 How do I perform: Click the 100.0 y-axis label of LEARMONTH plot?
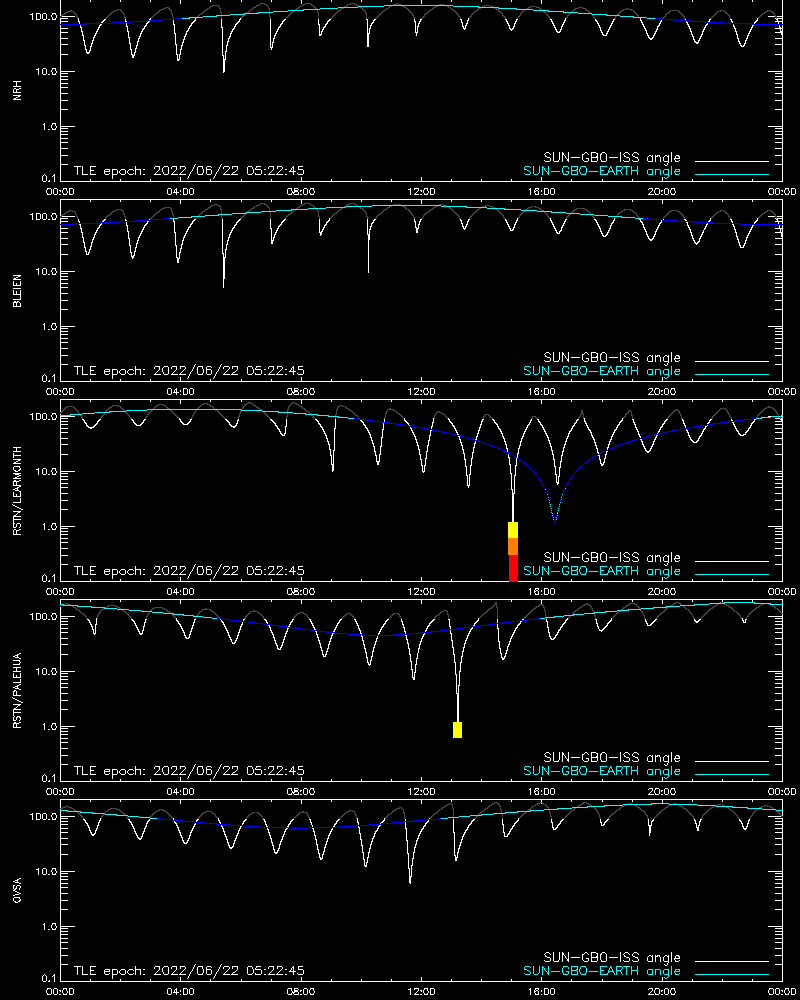click(43, 416)
